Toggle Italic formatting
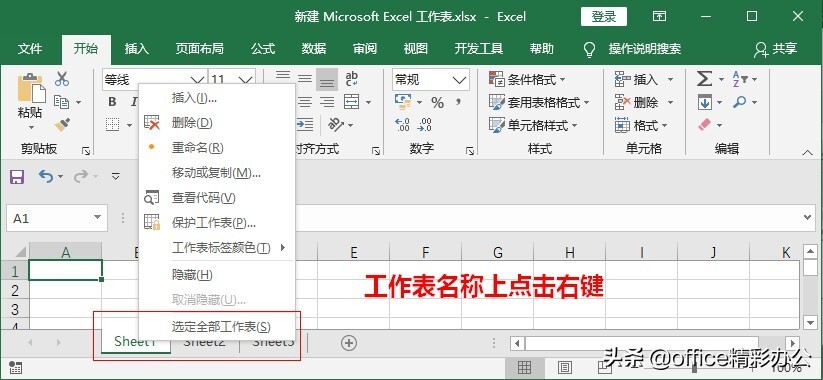823x380 pixels. tap(133, 102)
